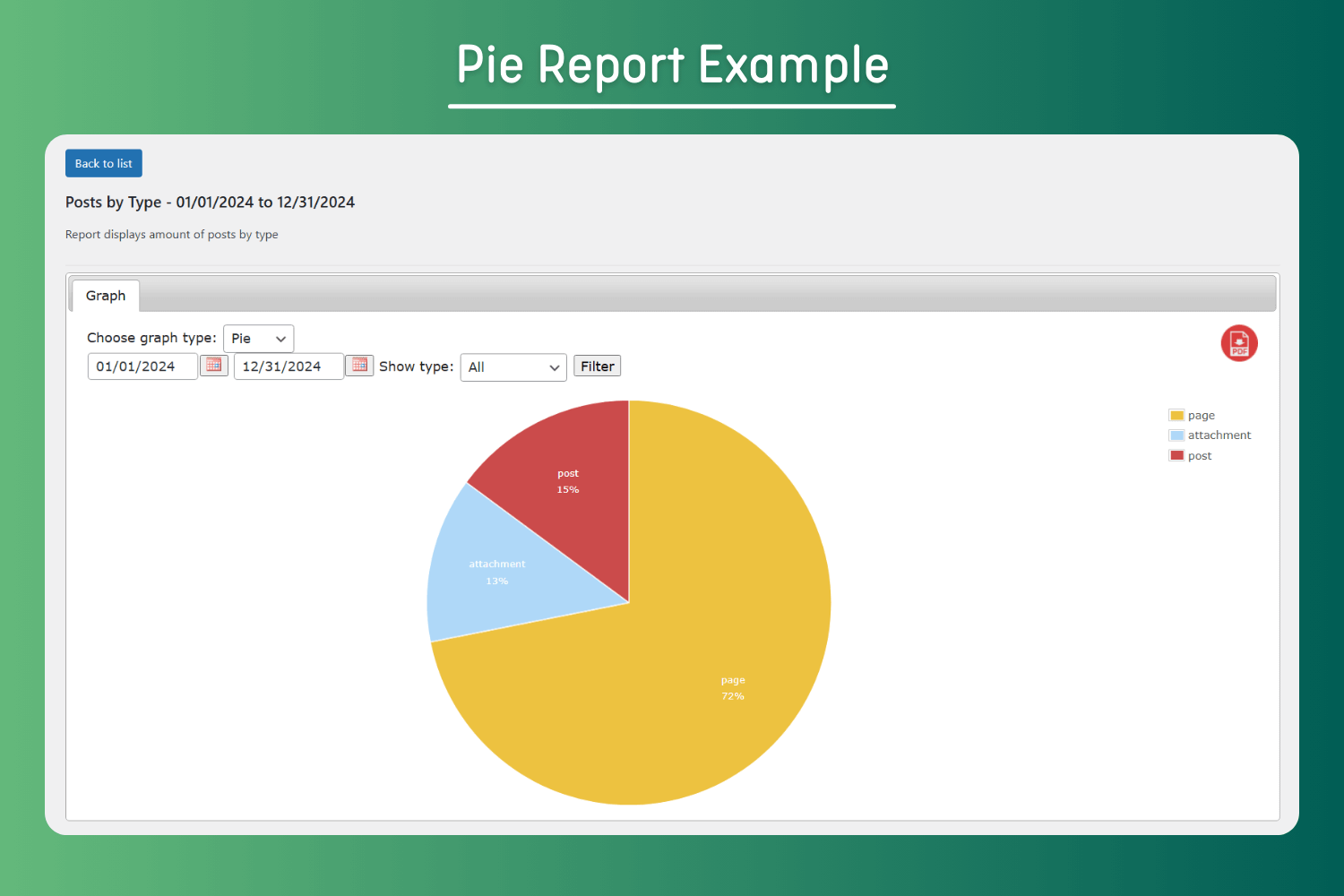Click the Filter button
The height and width of the screenshot is (896, 1344).
pyautogui.click(x=598, y=366)
